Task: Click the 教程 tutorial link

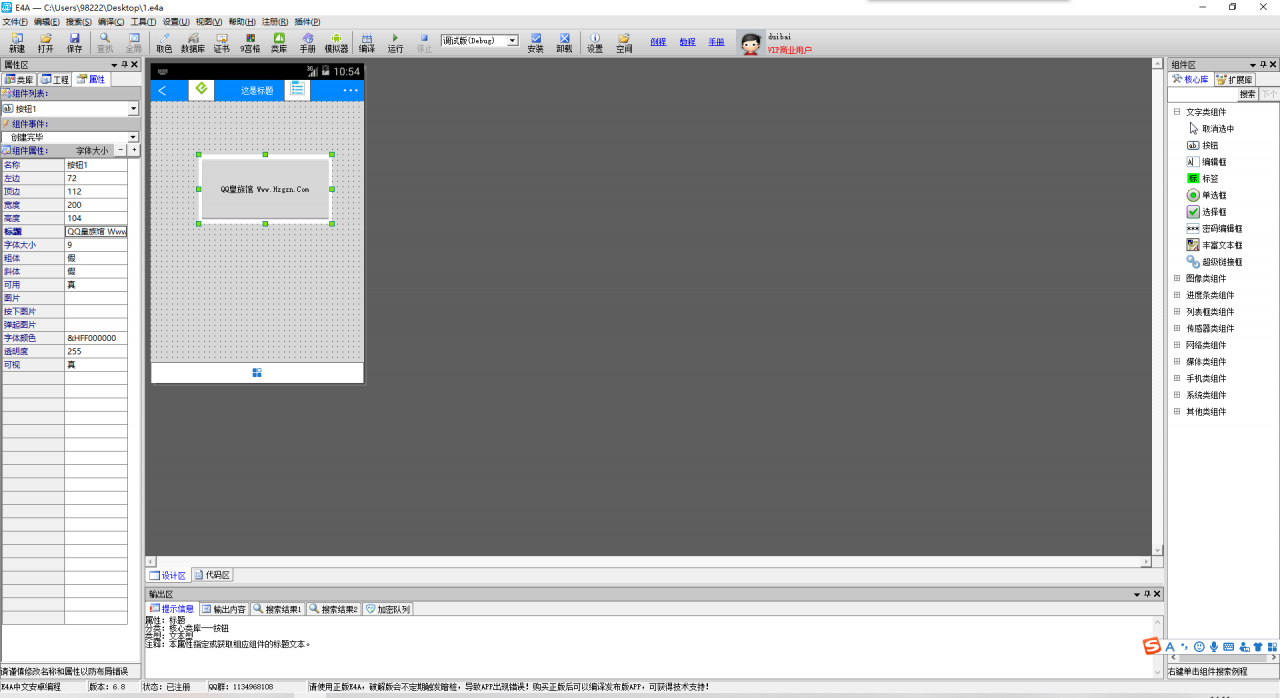Action: [x=687, y=42]
